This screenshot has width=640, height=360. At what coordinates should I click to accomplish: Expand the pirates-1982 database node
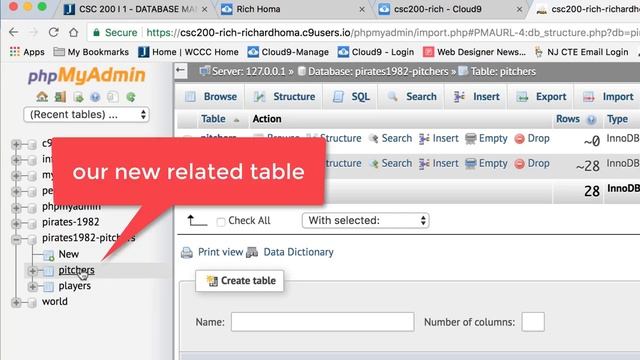tap(16, 223)
